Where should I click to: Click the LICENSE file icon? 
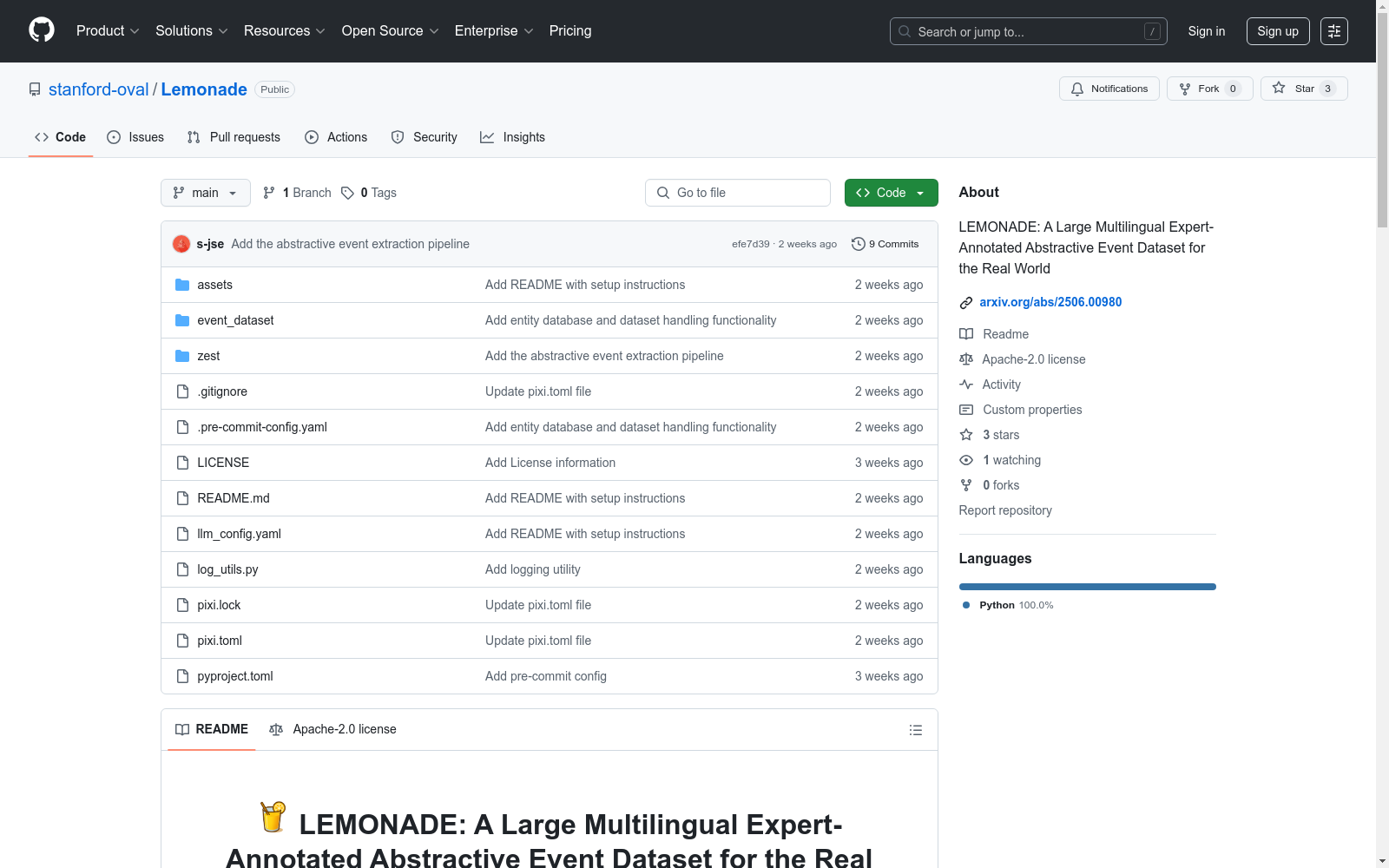182,463
